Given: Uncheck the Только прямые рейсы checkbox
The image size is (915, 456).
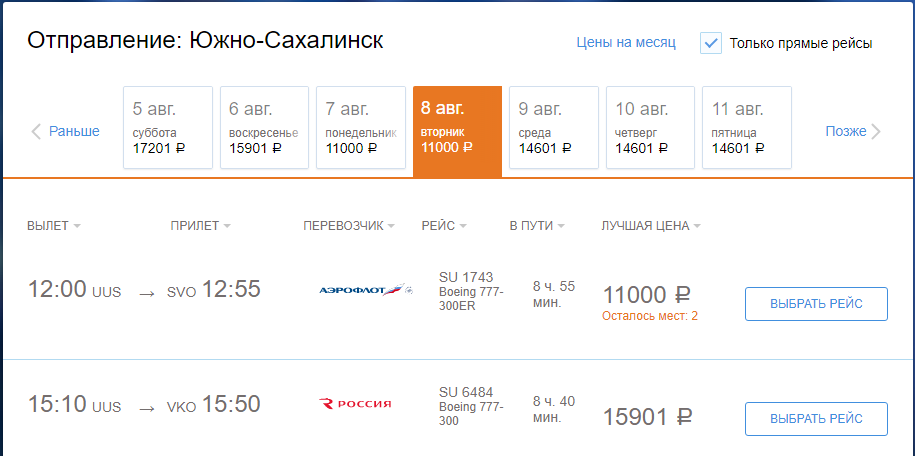Looking at the screenshot, I should click(x=711, y=43).
